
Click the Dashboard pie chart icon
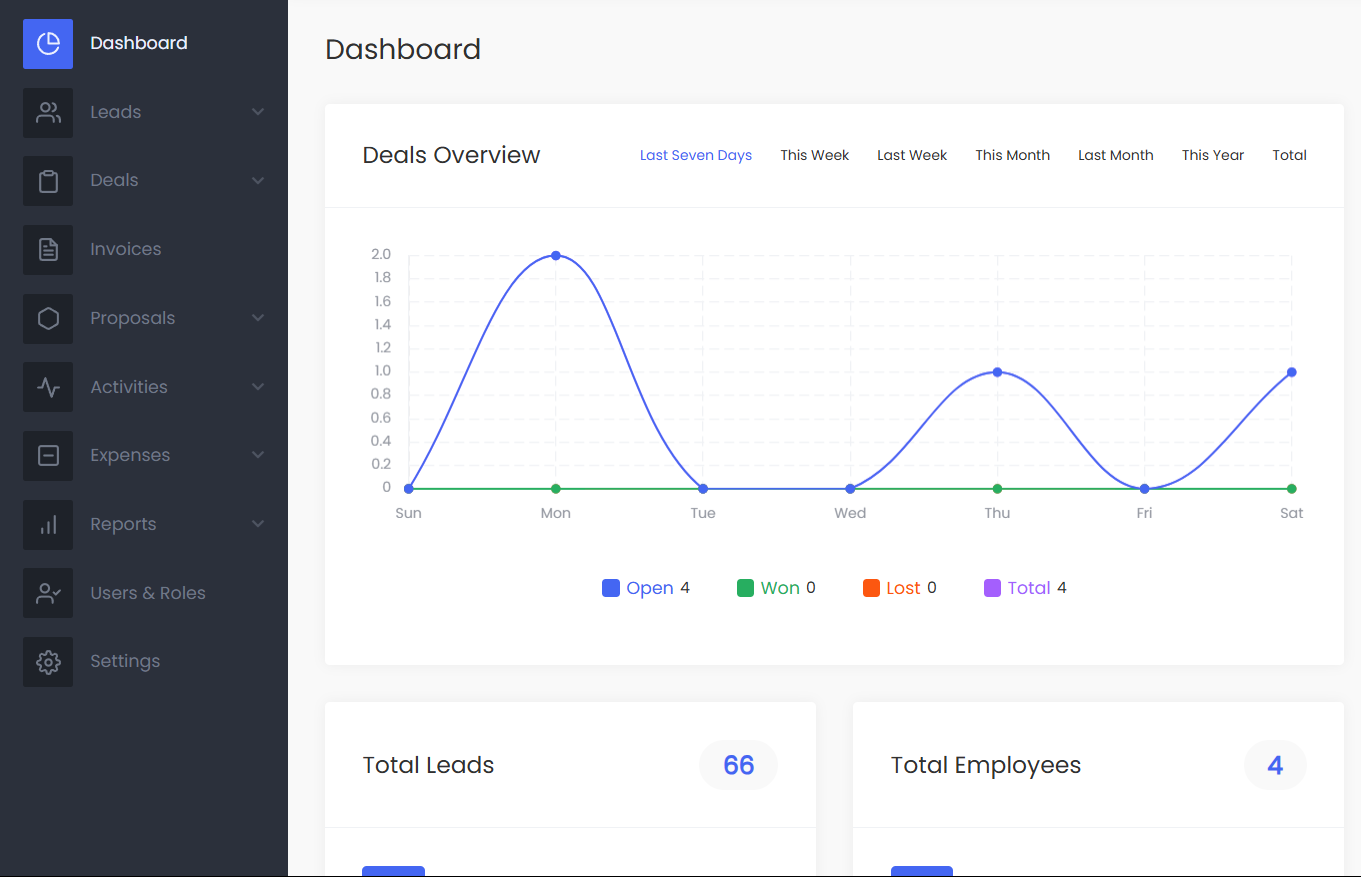click(x=48, y=44)
